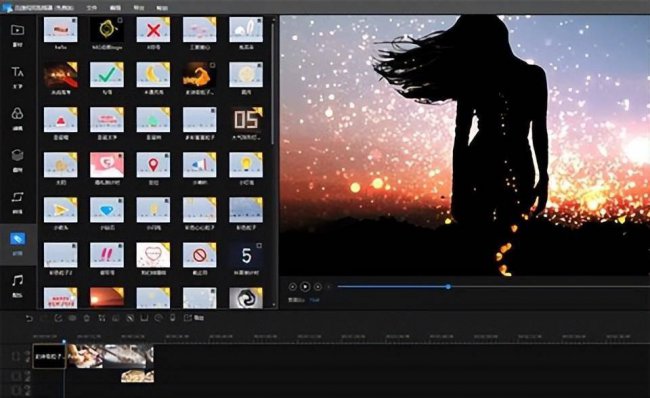Click the blue playhead marker on timeline ruler
Viewport: 650px width, 398px height.
point(64,342)
